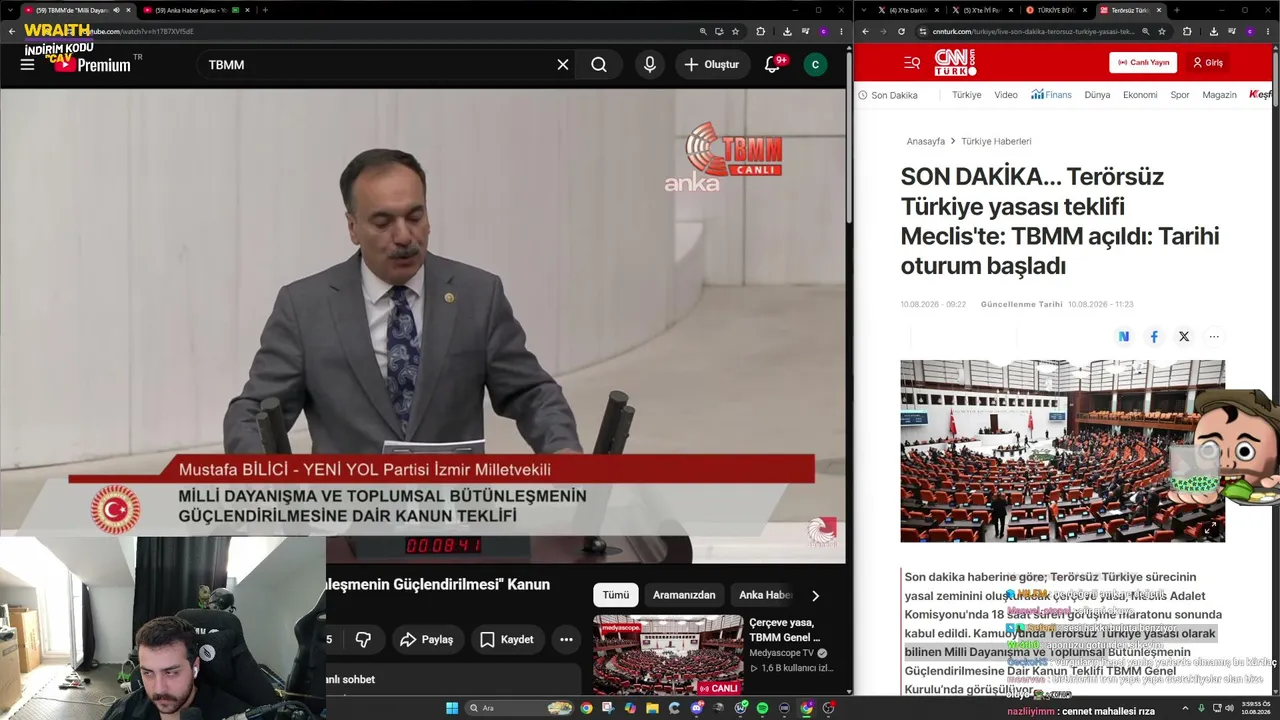Select the Aramanızdan filter chip
Viewport: 1280px width, 720px height.
click(684, 595)
